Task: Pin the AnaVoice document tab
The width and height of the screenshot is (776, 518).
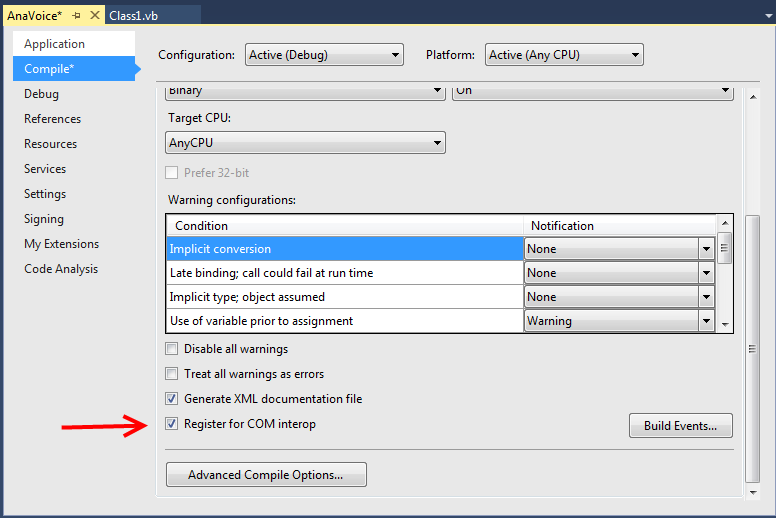Action: point(76,16)
